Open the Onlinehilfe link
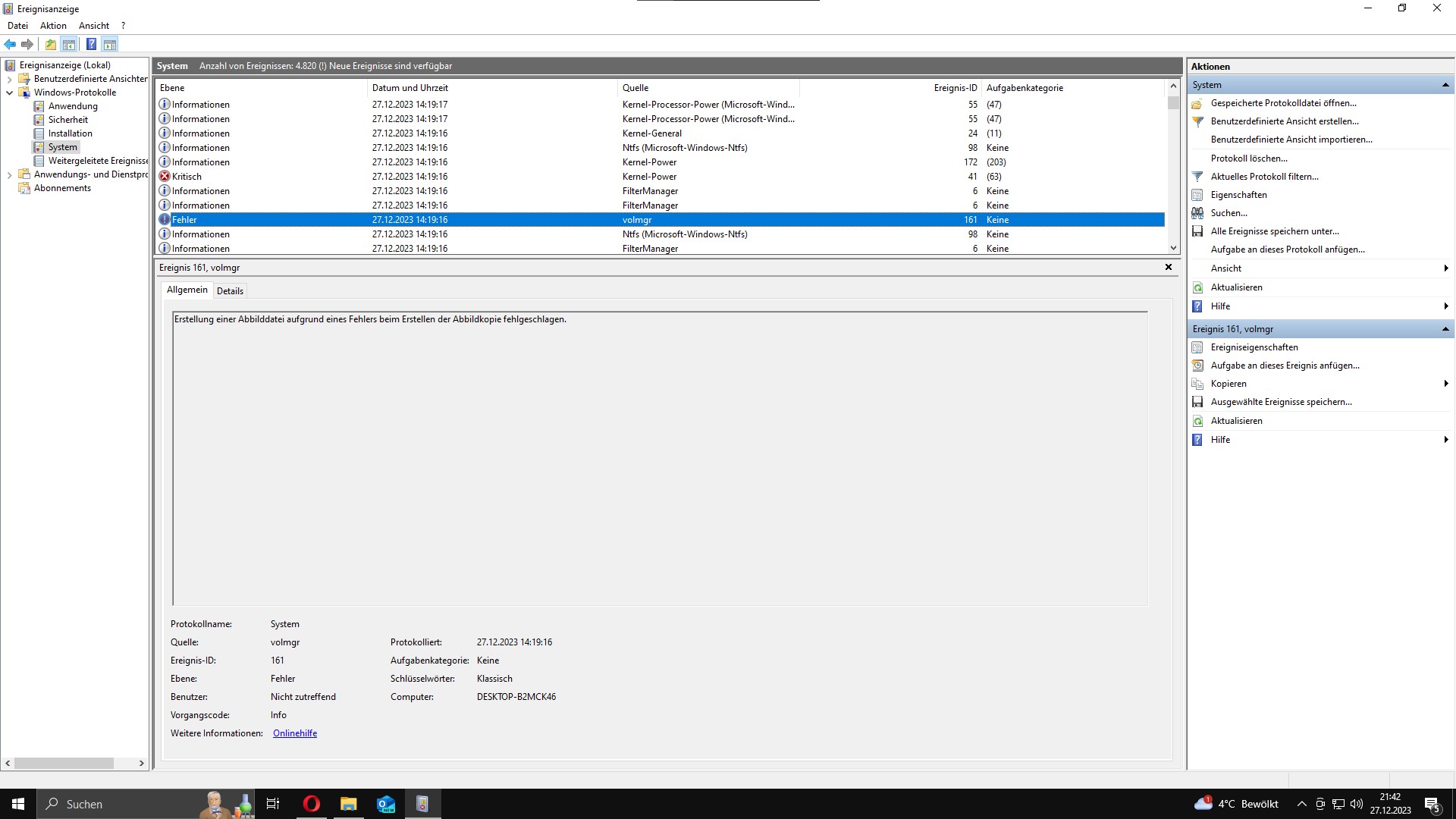 (x=295, y=733)
